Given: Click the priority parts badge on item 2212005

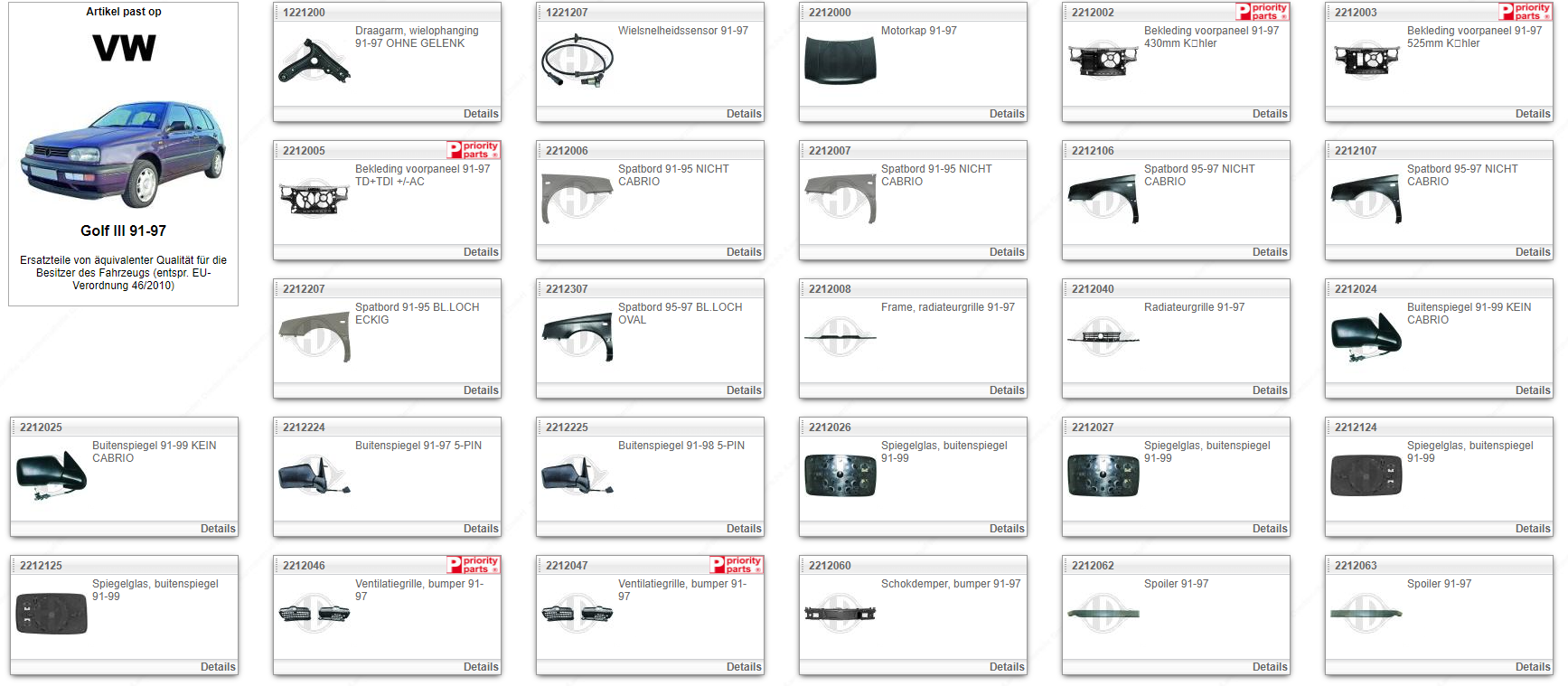Looking at the screenshot, I should coord(474,150).
